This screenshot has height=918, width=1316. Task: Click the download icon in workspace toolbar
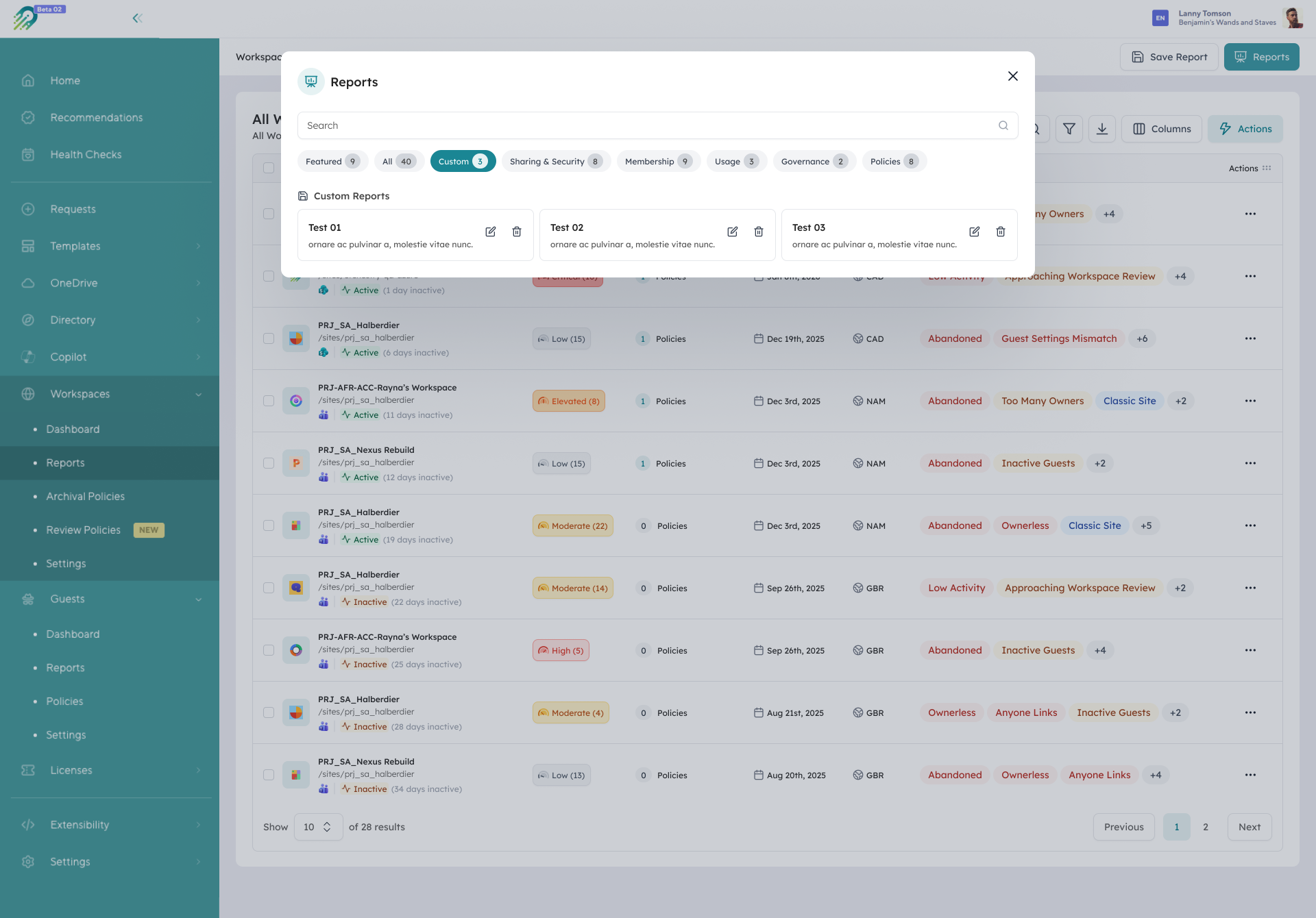point(1102,129)
